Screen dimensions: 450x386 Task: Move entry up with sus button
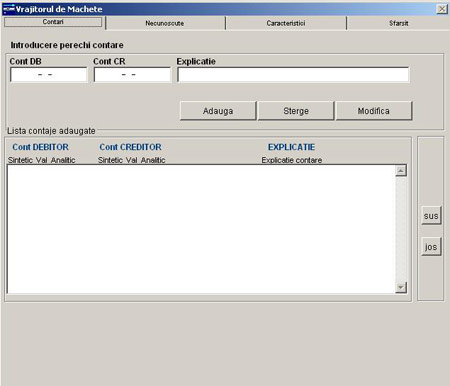click(x=431, y=216)
